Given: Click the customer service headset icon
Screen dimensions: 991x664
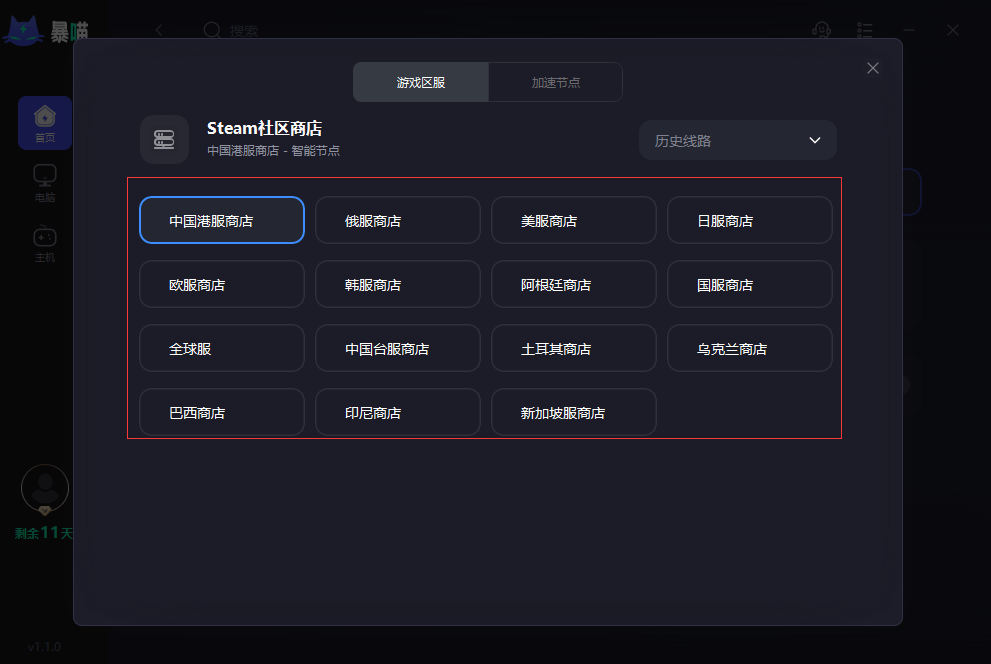Looking at the screenshot, I should [x=822, y=30].
